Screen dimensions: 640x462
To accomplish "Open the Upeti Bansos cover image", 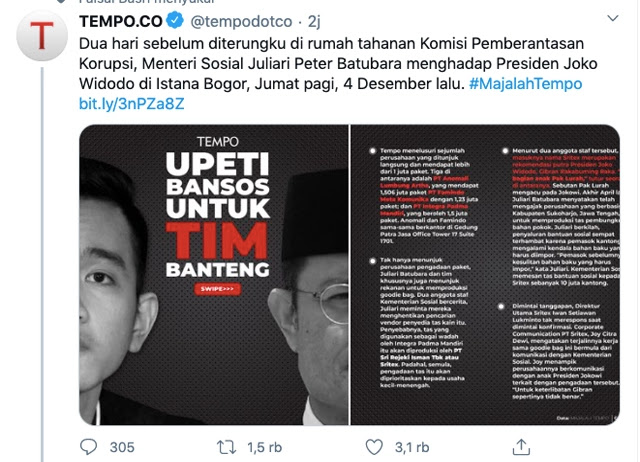I will click(214, 275).
